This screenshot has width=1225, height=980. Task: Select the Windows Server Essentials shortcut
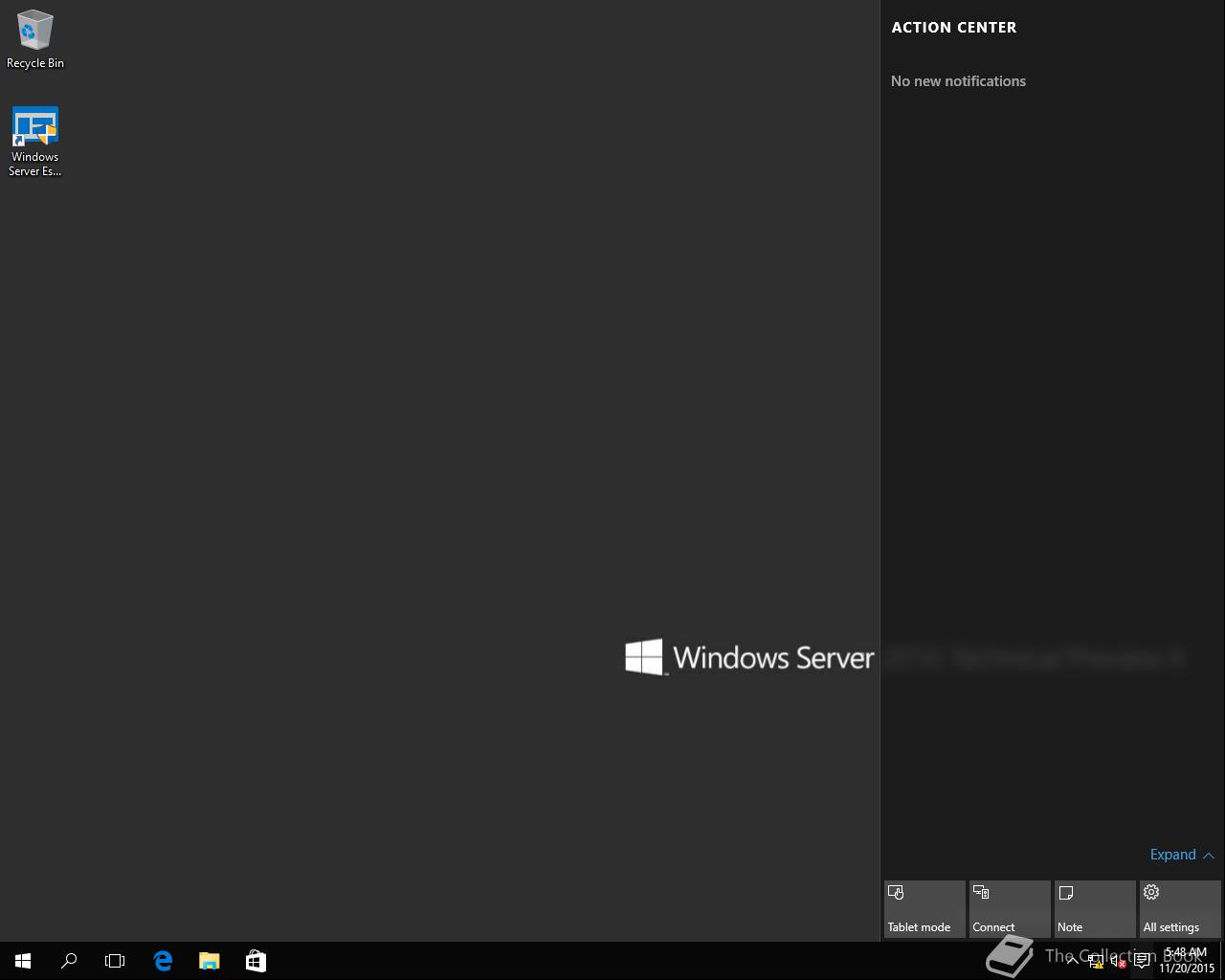click(x=35, y=142)
